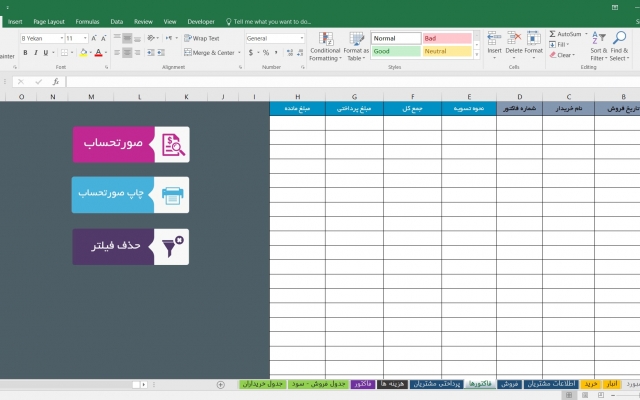This screenshot has height=400, width=640.
Task: Increase decimal places
Action: [x=290, y=53]
